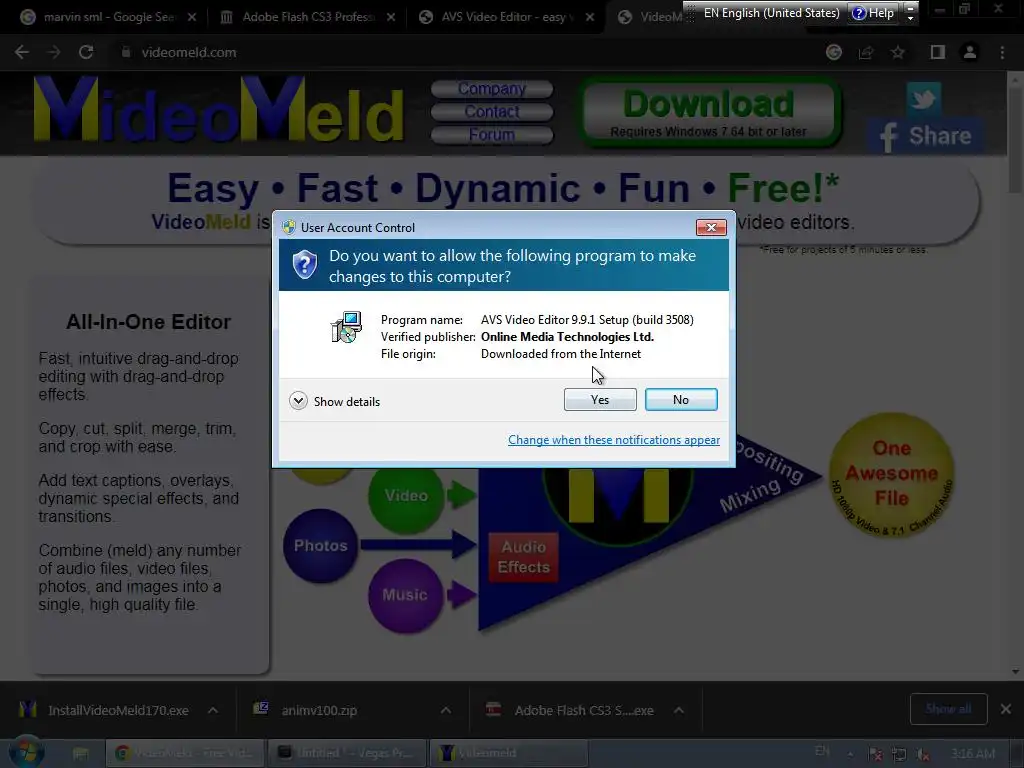The width and height of the screenshot is (1024, 768).
Task: Click No in the User Account Control dialog
Action: (x=680, y=400)
